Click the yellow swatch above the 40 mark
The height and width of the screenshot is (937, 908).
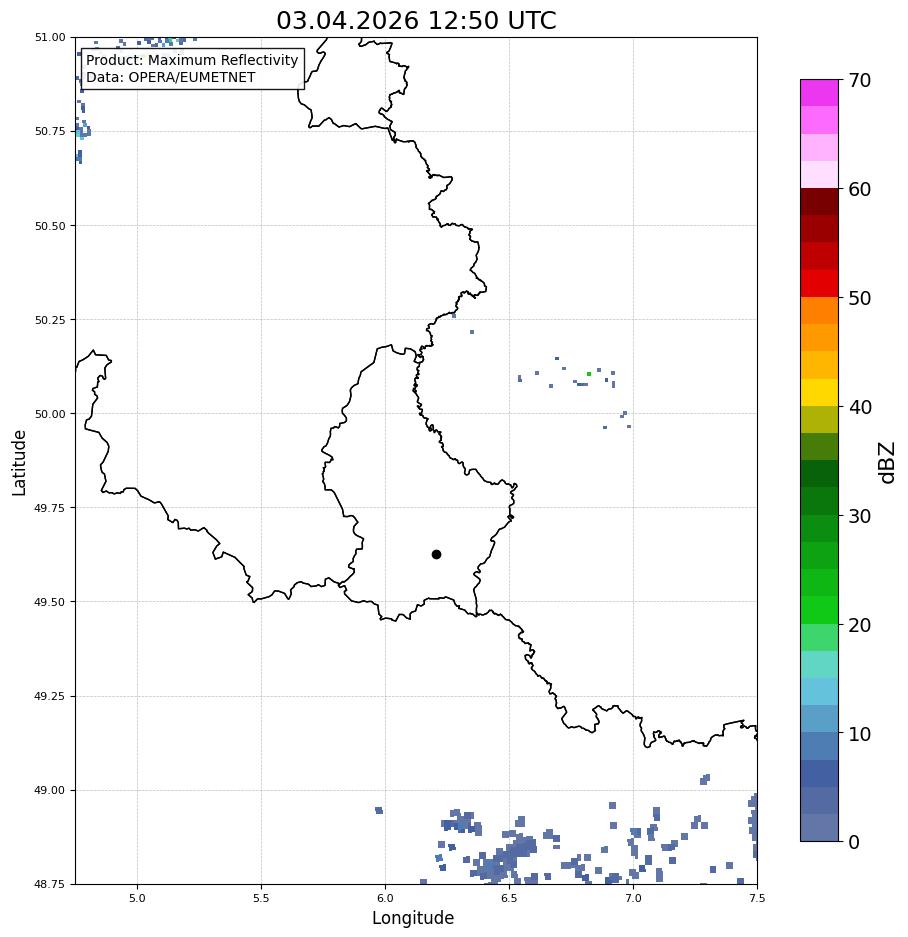point(820,393)
